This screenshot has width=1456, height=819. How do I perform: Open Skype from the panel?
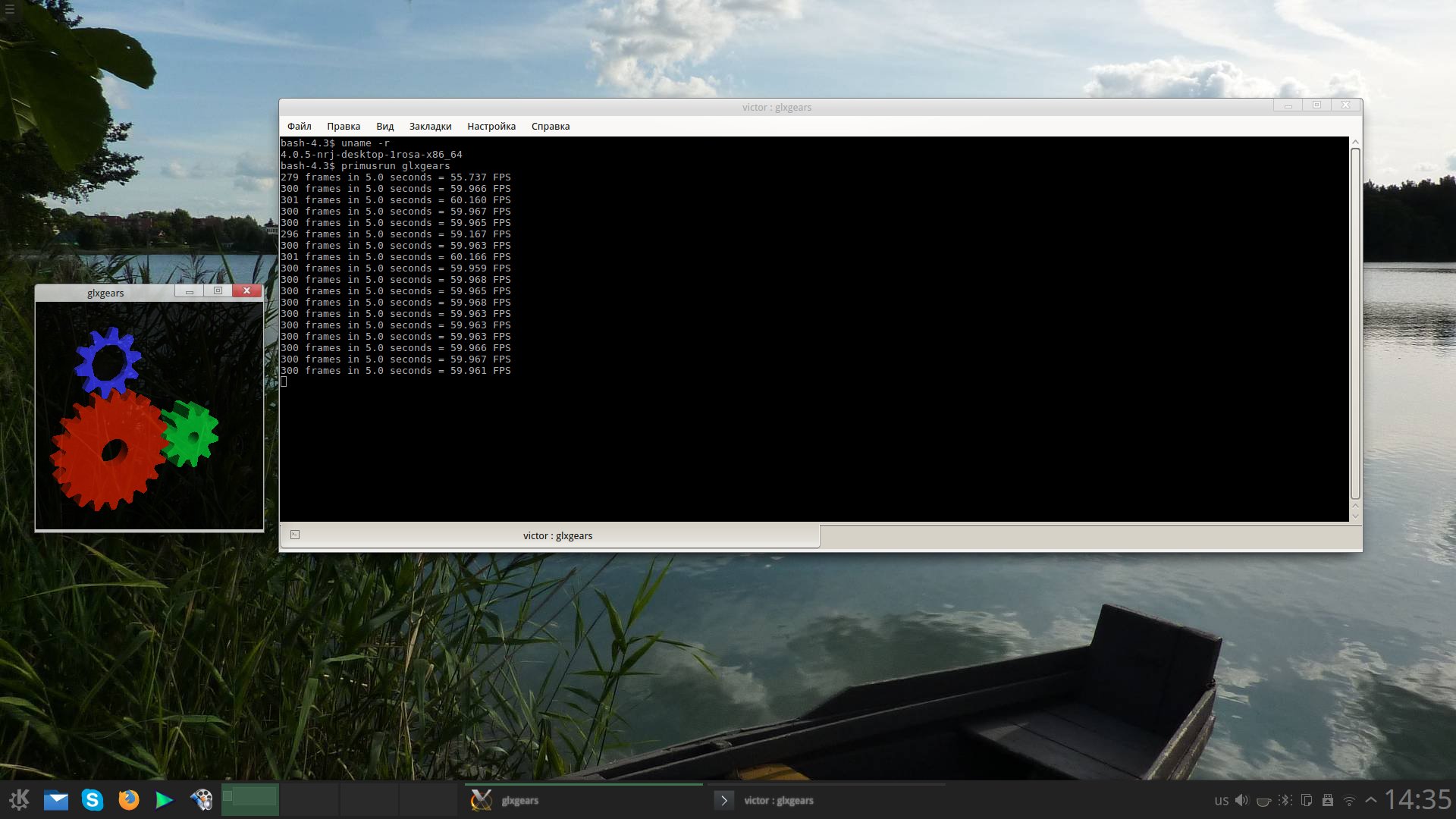[92, 799]
